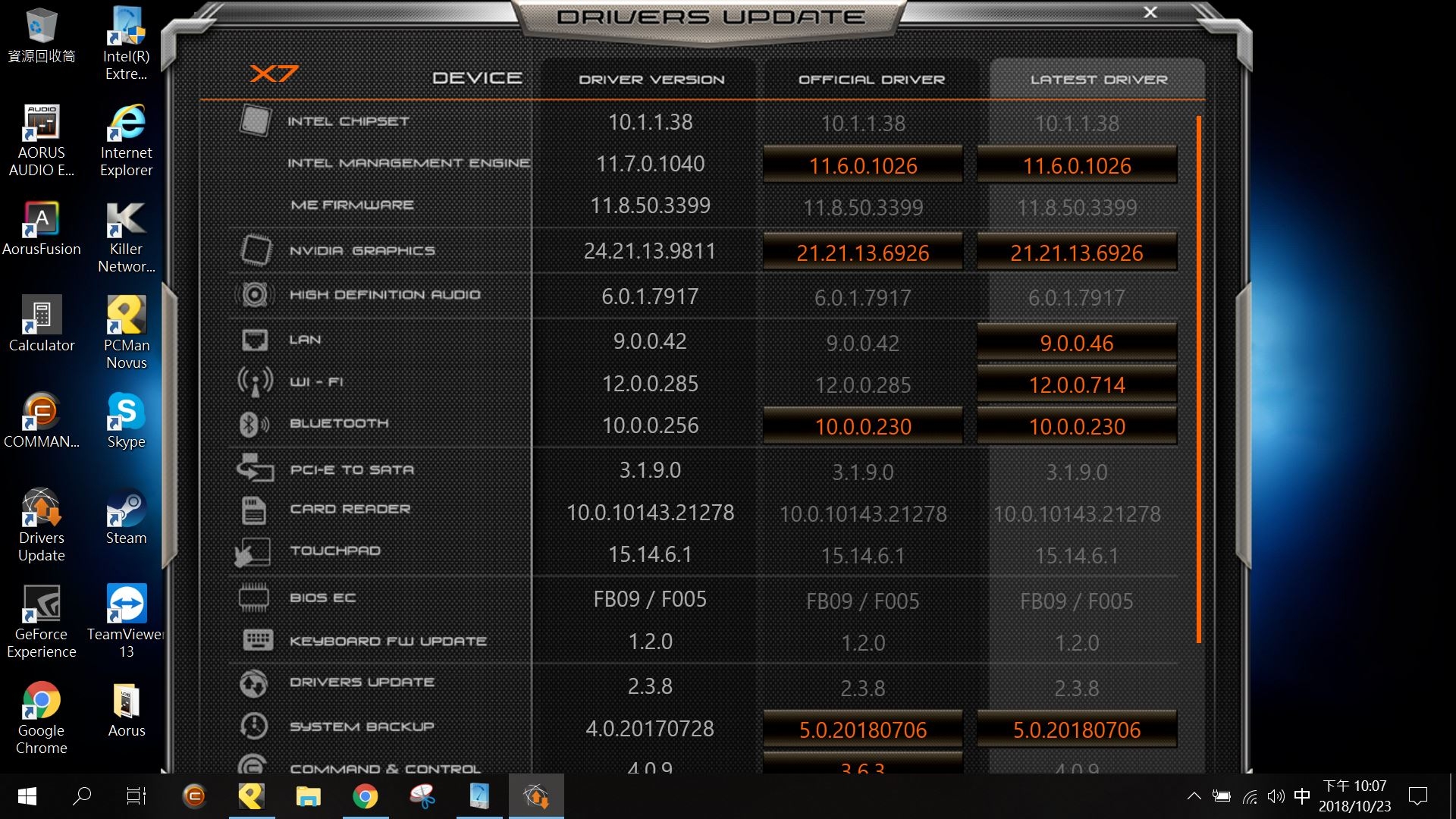Open Action Center notifications
The width and height of the screenshot is (1456, 819).
(1418, 796)
